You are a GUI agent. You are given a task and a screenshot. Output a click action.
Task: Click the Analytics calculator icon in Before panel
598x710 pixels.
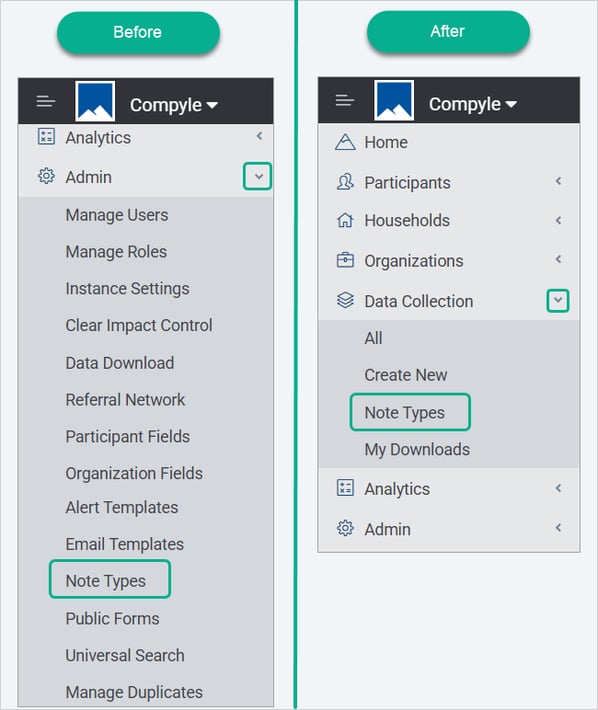(x=46, y=137)
